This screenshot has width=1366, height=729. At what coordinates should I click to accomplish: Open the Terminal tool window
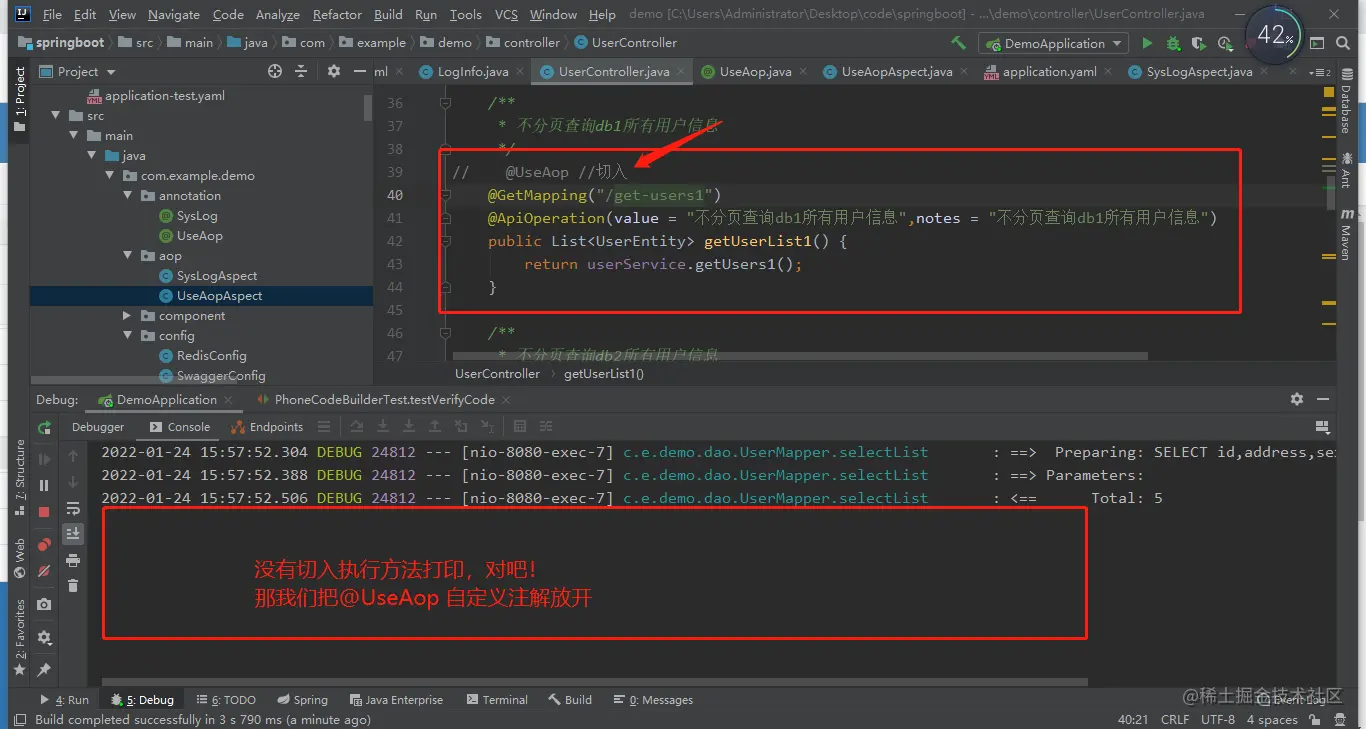click(496, 700)
